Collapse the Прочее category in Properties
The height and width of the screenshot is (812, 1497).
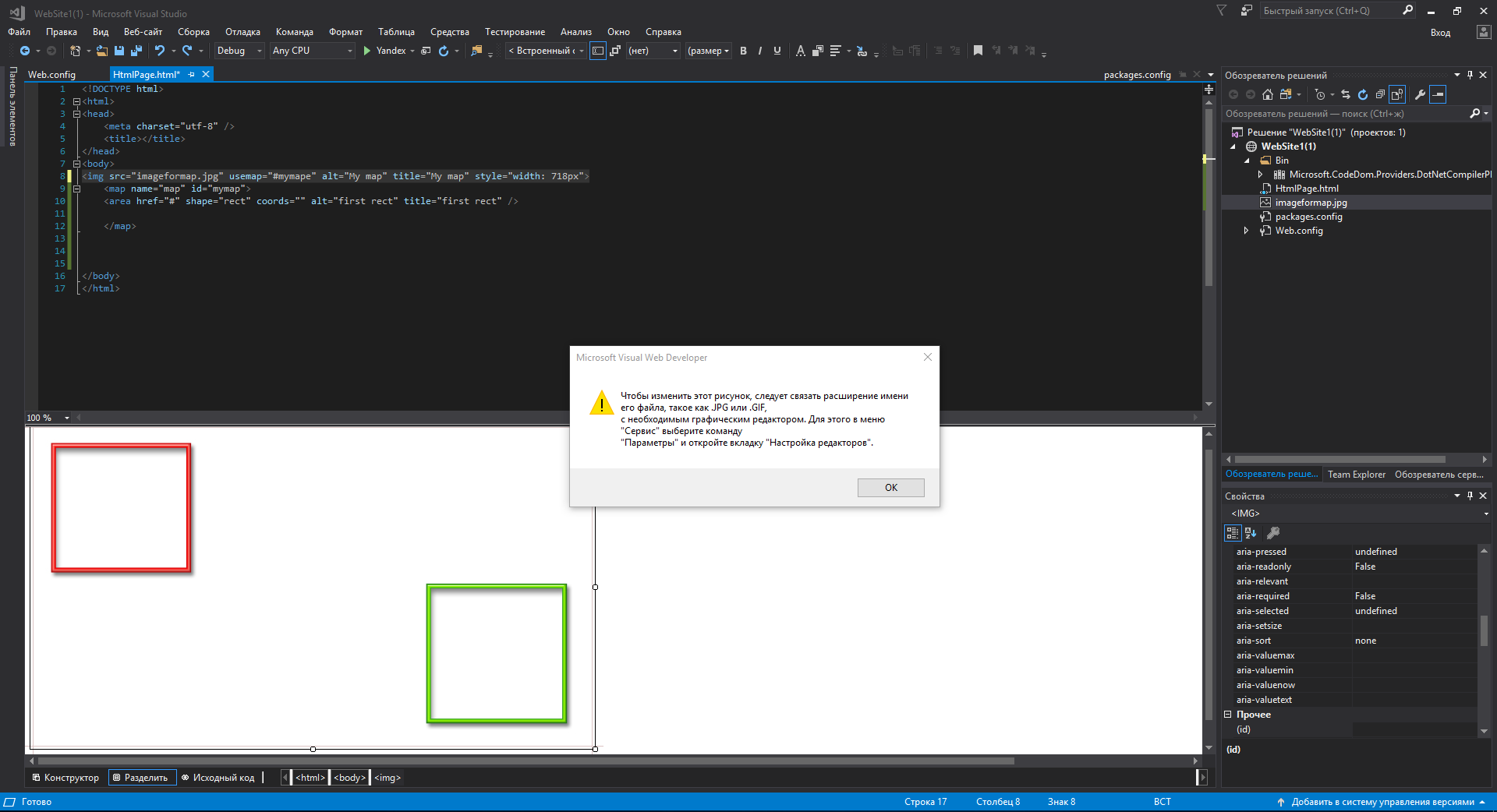click(x=1227, y=715)
